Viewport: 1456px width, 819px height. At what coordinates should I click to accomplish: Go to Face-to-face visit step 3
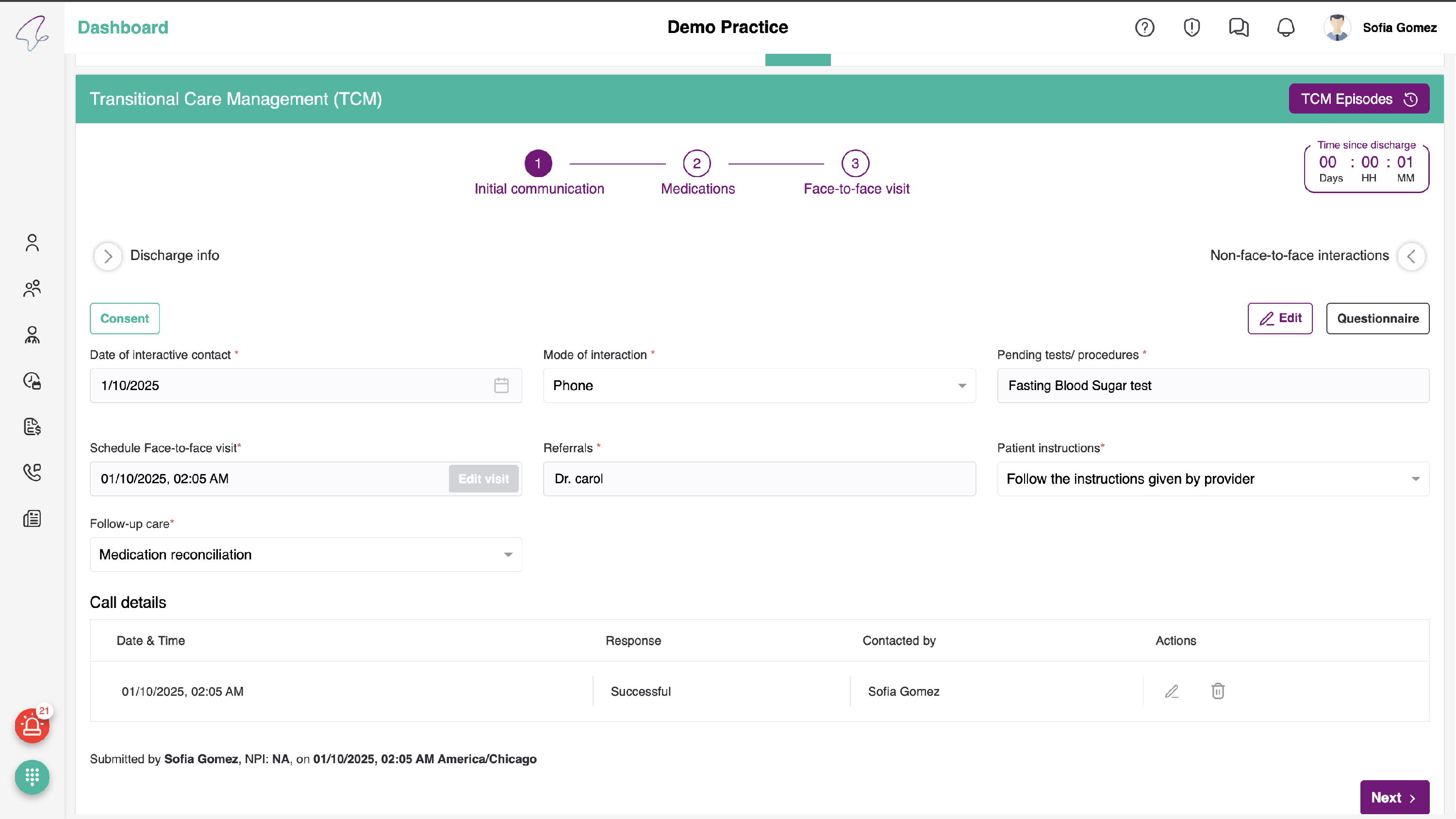click(x=855, y=164)
